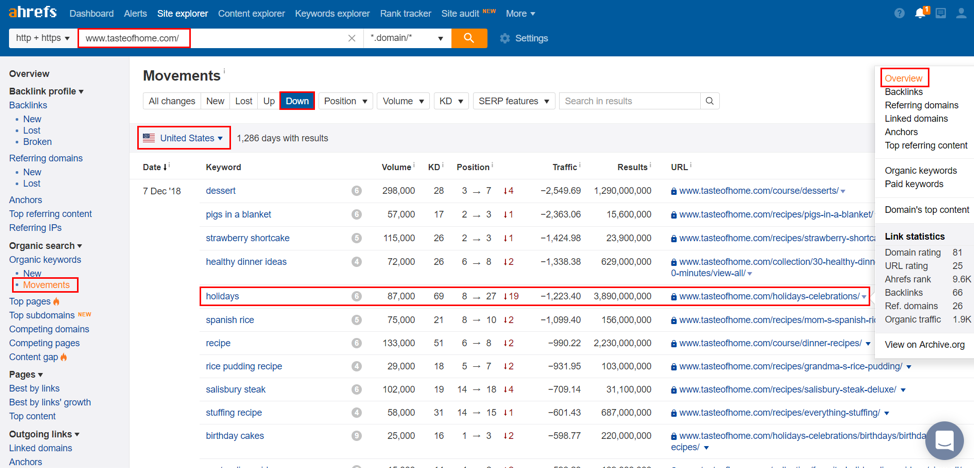Open the help question mark icon
Image resolution: width=974 pixels, height=468 pixels.
click(x=899, y=13)
